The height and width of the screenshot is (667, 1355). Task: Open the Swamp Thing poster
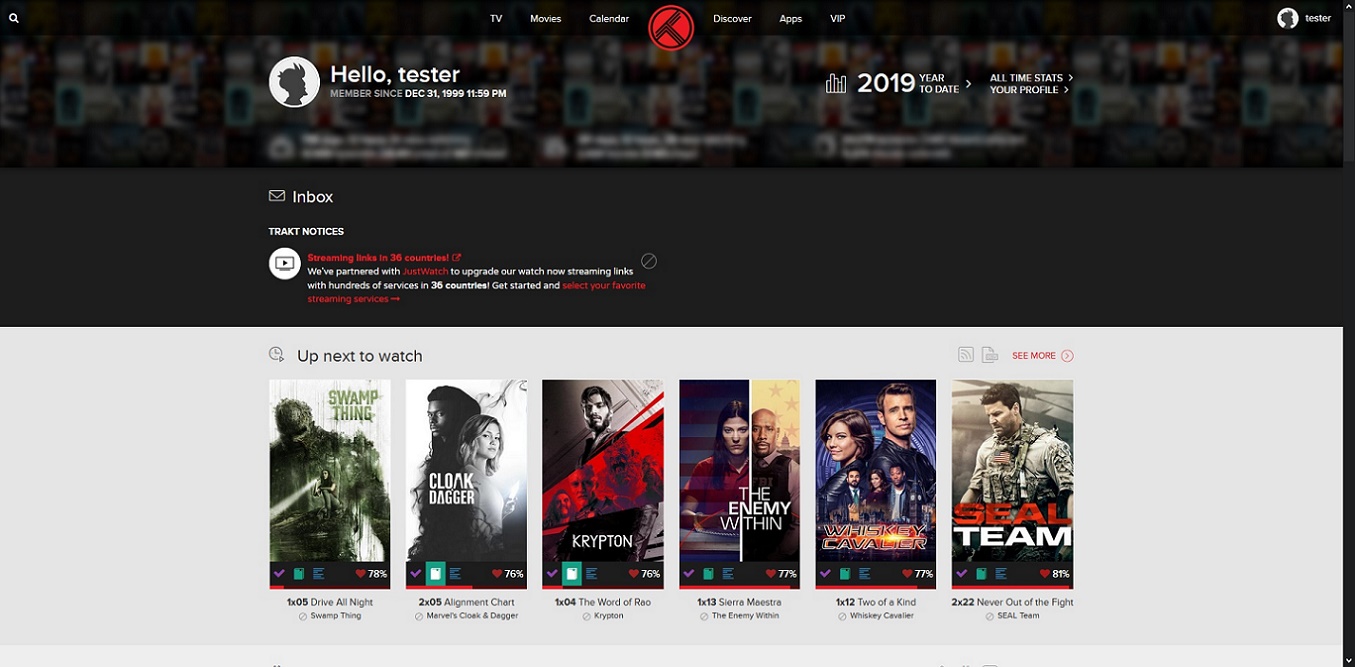(329, 470)
